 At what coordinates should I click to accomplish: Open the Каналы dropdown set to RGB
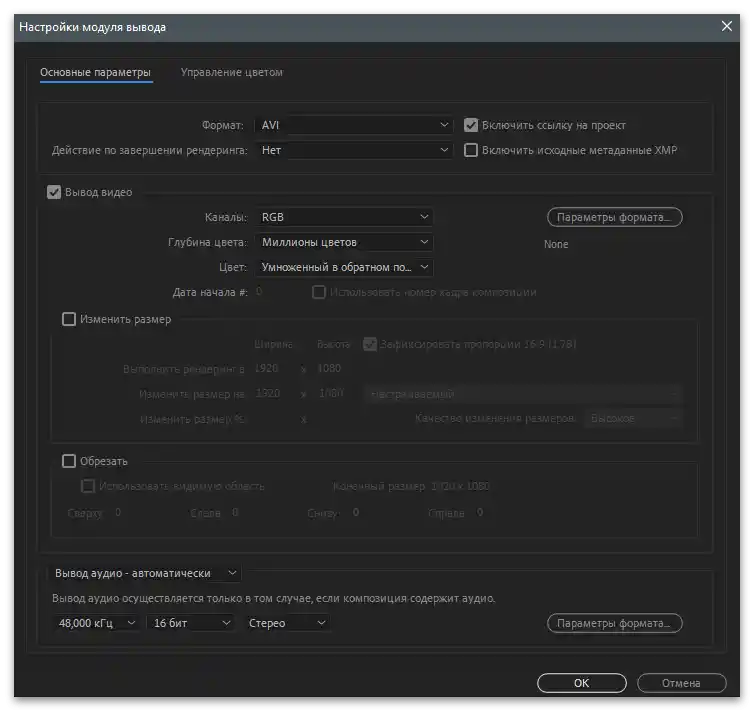coord(344,217)
